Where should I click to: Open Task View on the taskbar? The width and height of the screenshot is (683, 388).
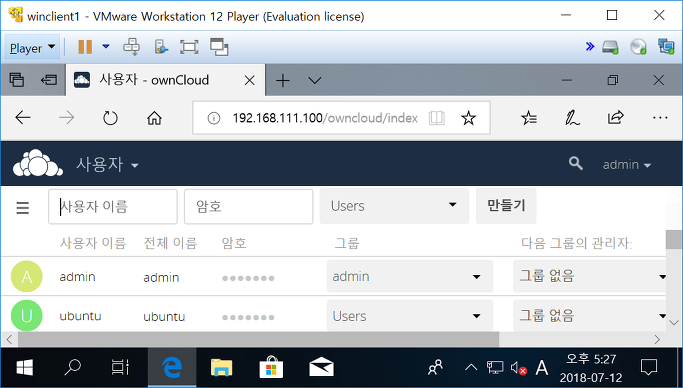tap(120, 368)
